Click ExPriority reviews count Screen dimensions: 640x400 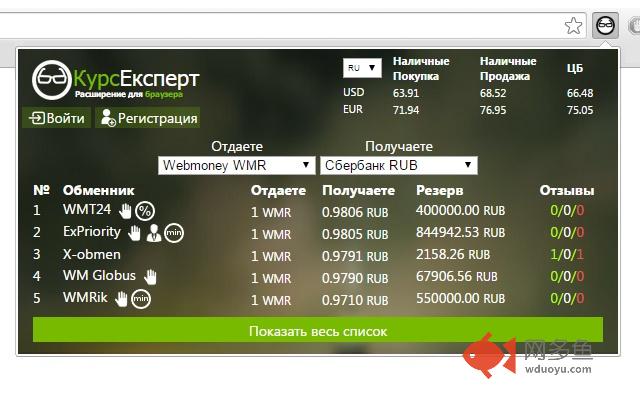point(567,232)
